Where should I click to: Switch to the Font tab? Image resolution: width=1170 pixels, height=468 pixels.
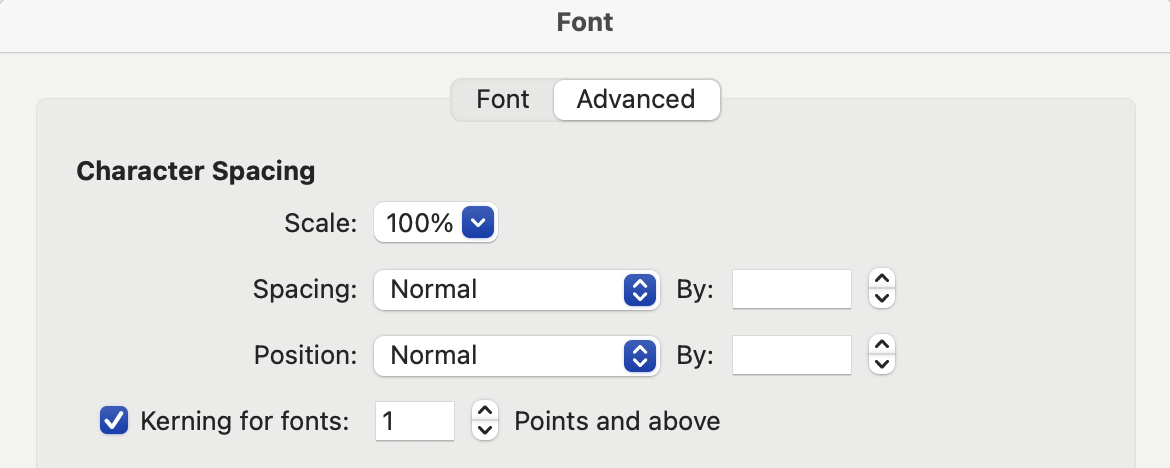pyautogui.click(x=503, y=100)
